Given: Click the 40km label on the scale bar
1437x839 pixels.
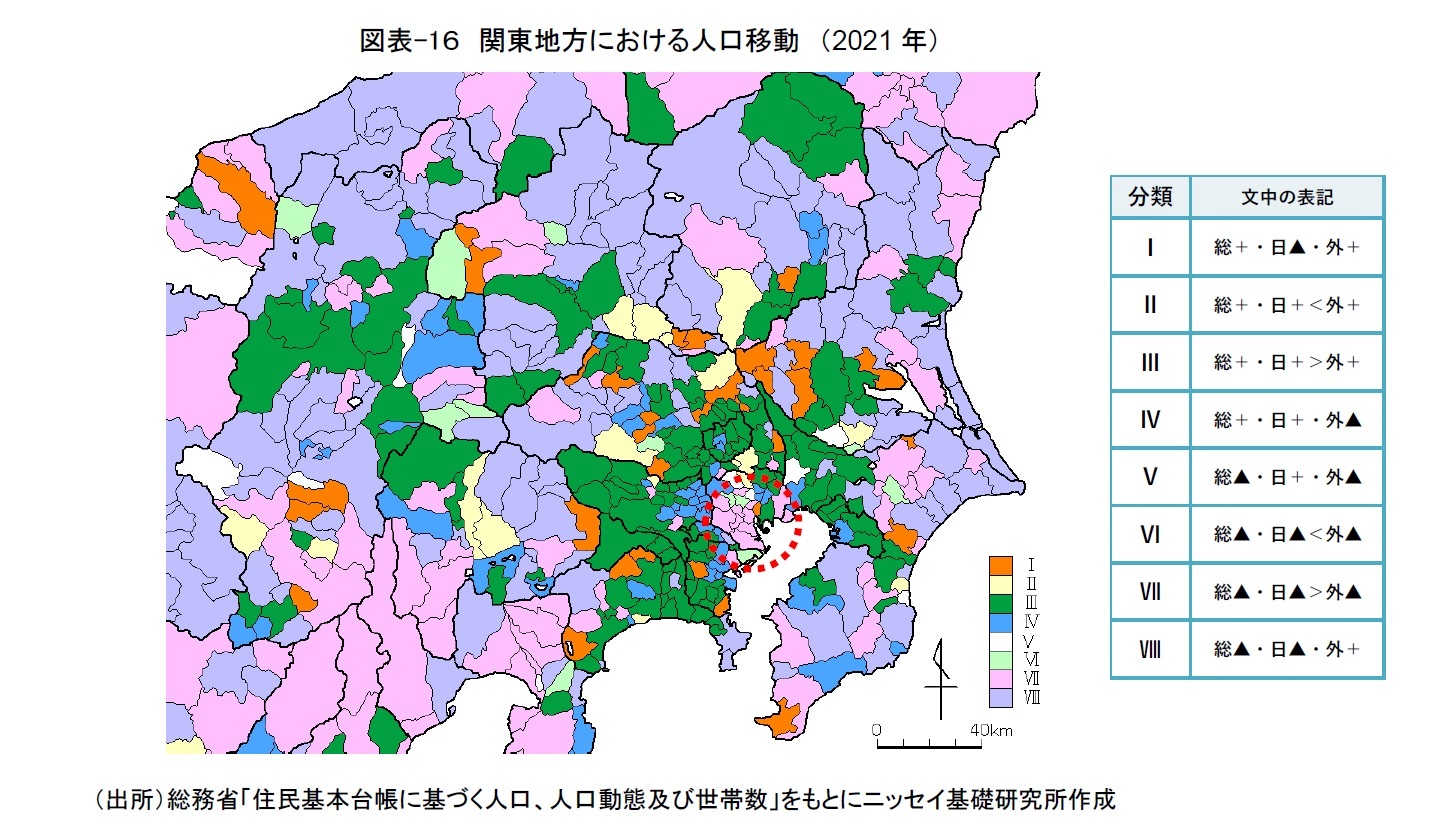Looking at the screenshot, I should (991, 730).
